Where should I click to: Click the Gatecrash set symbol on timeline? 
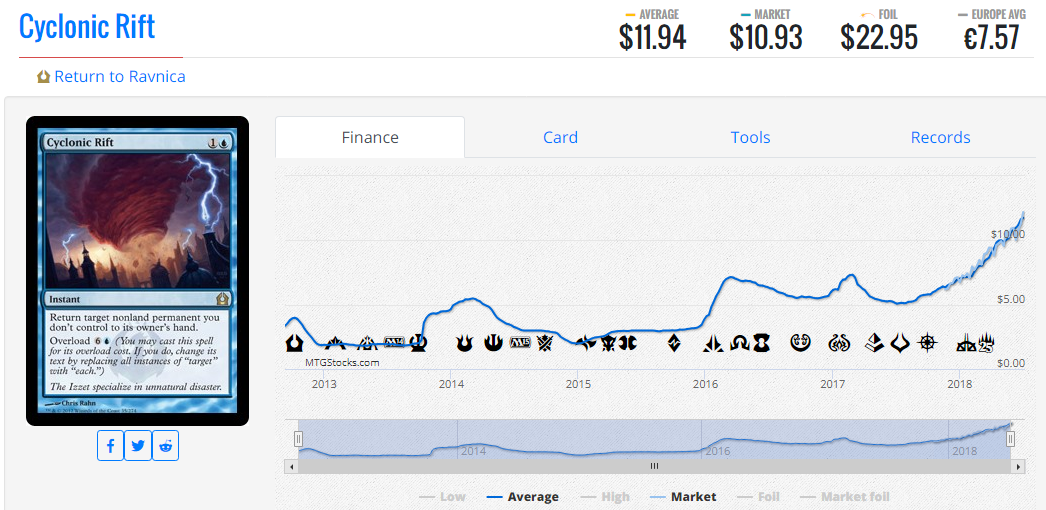(x=335, y=344)
